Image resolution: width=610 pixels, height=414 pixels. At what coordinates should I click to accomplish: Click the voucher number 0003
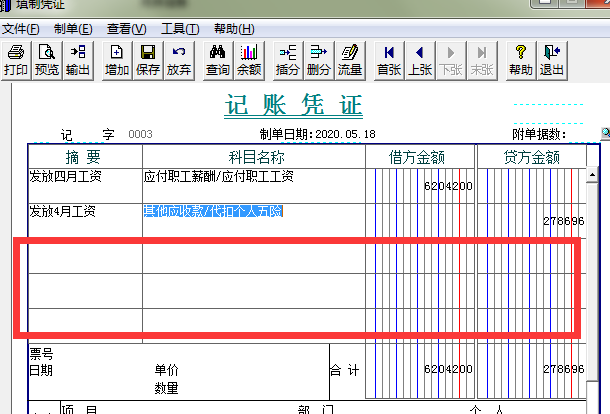coord(140,134)
